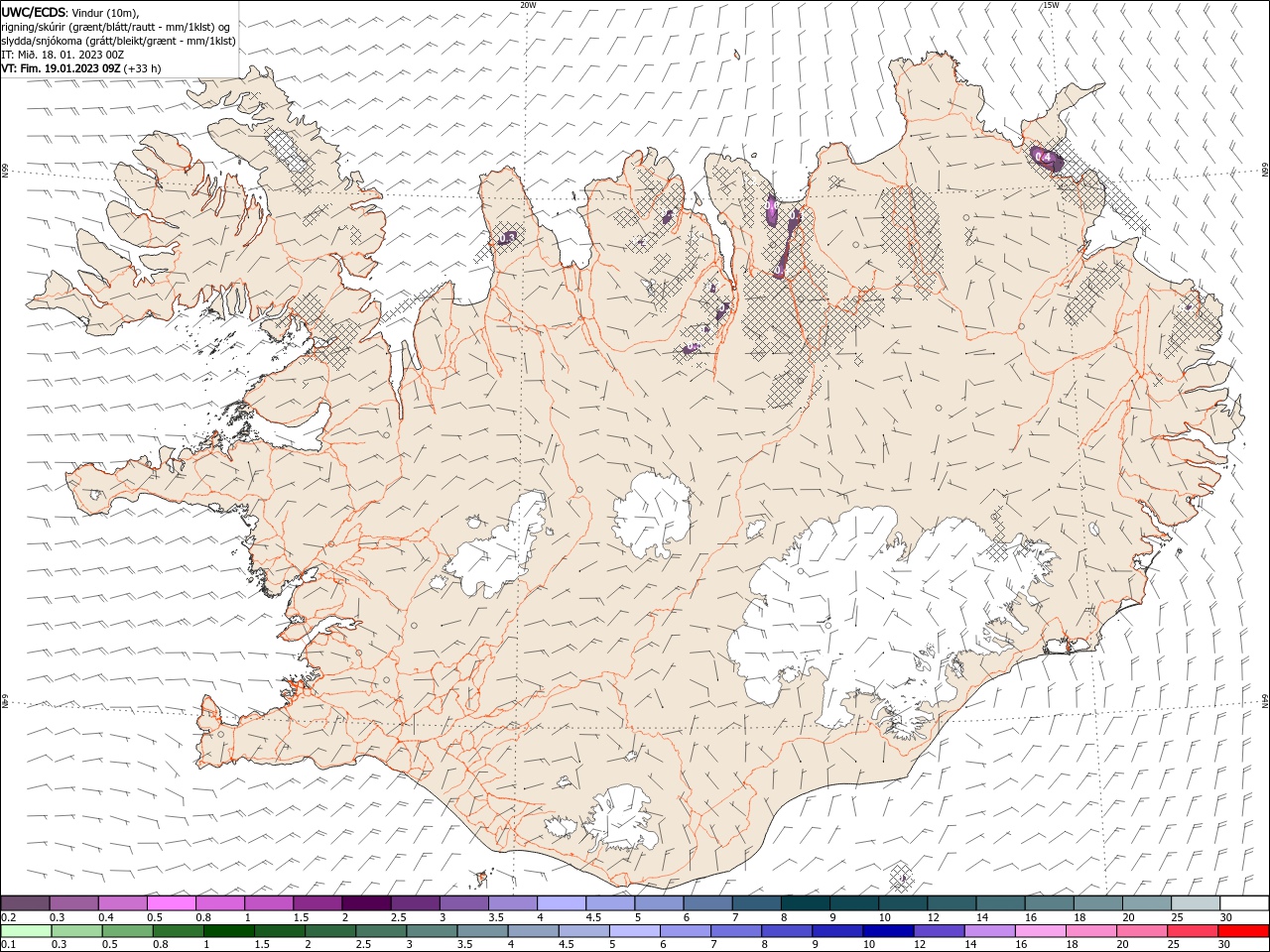Click the Hofsjökull glacier in central Iceland

point(651,516)
